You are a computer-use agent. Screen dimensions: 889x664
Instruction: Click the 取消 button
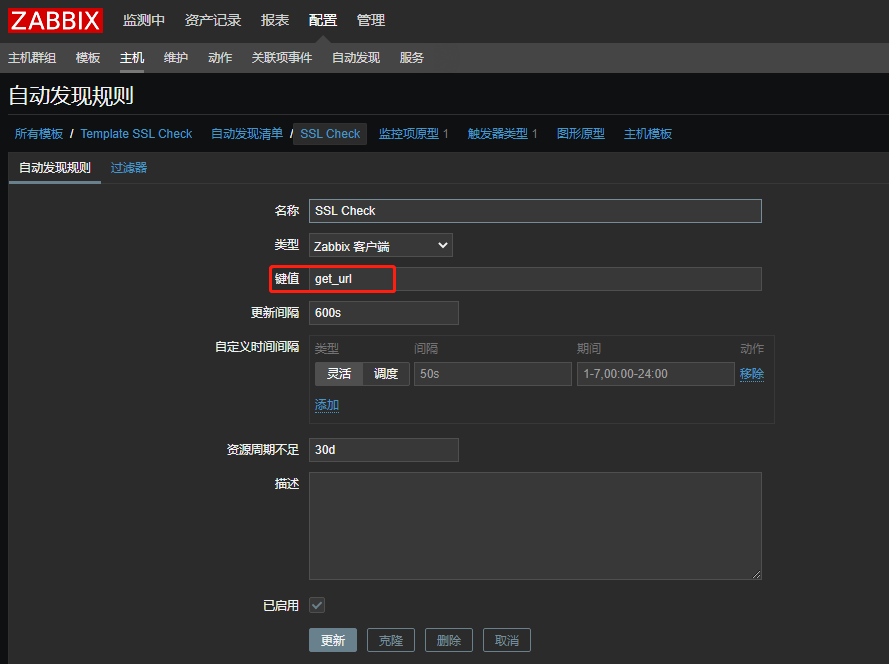507,640
